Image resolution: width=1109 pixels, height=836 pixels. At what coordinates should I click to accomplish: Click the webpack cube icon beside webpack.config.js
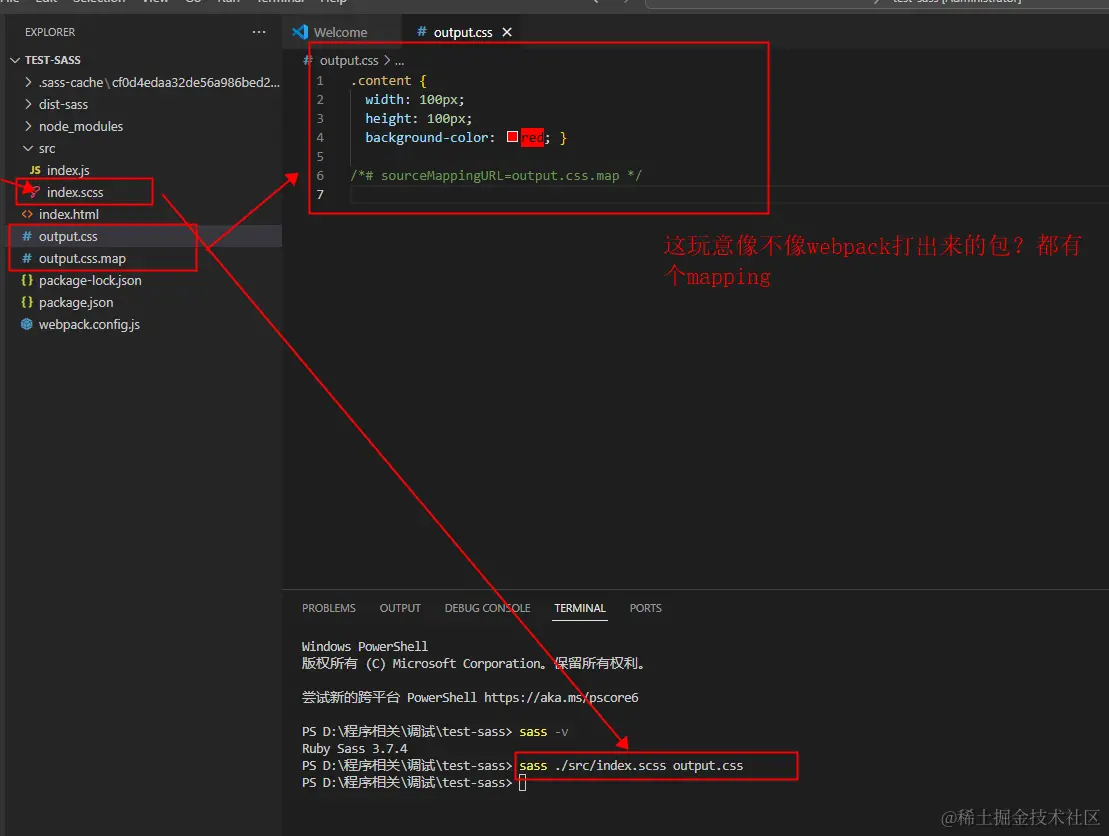tap(27, 324)
